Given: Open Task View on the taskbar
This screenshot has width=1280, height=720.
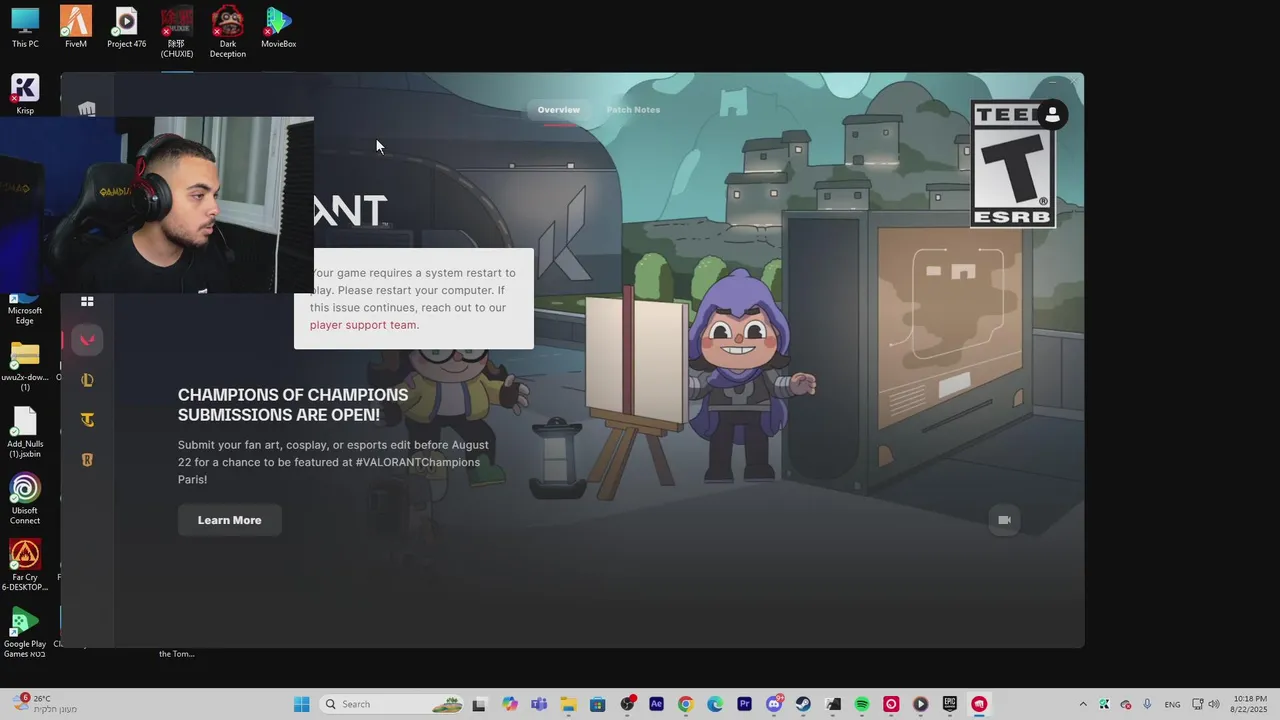Looking at the screenshot, I should tap(479, 704).
